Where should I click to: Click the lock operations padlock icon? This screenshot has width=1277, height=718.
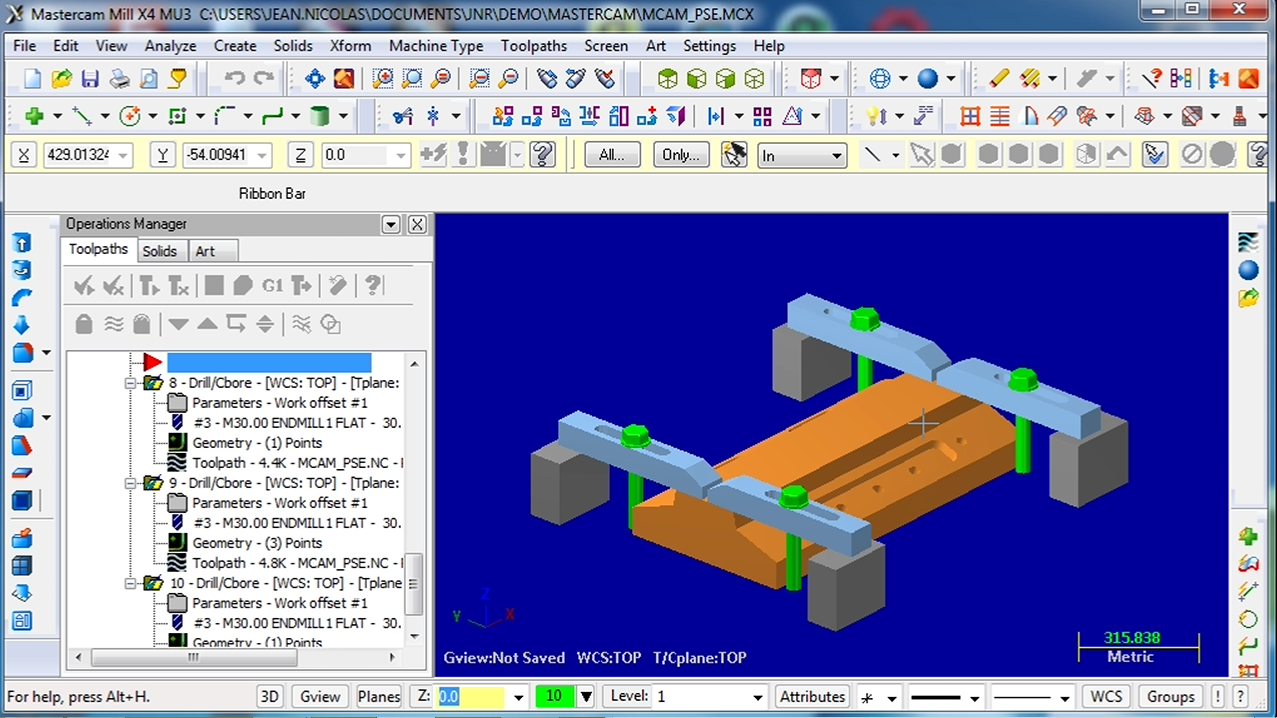(84, 323)
